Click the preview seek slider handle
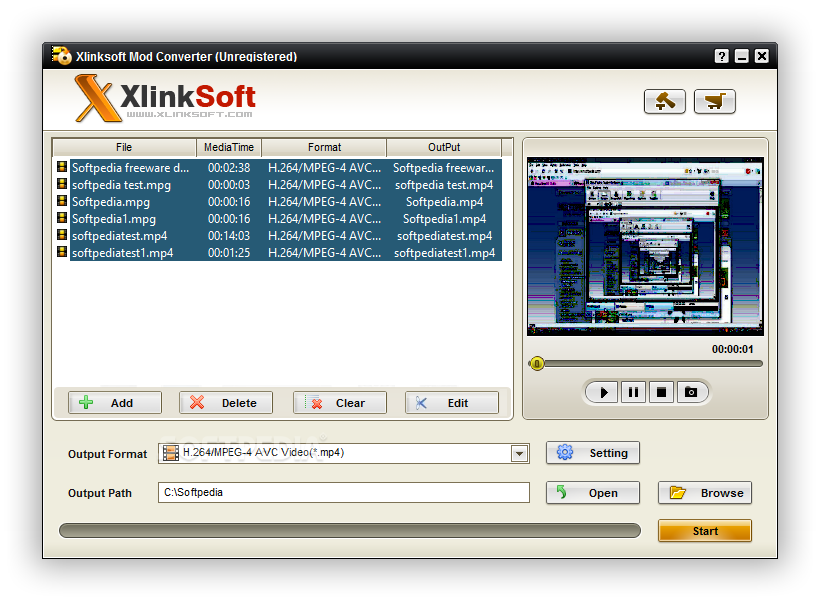 (537, 364)
